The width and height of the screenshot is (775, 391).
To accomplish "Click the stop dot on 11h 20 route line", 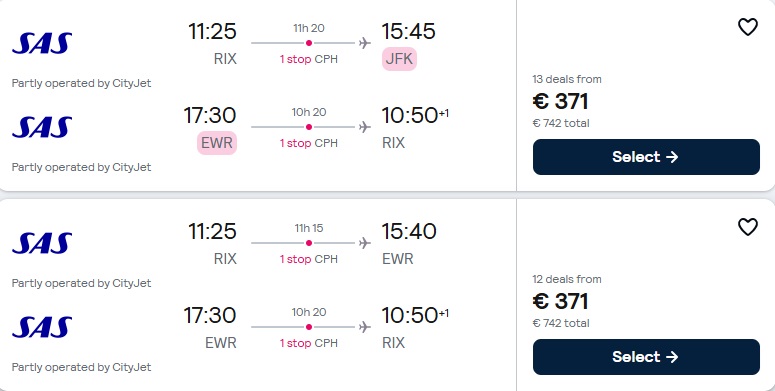I will pos(309,43).
